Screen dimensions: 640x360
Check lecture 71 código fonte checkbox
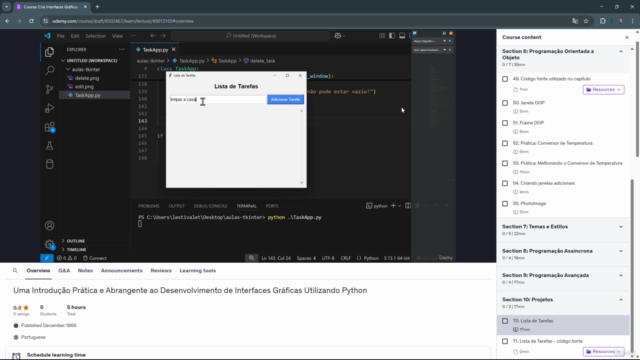[505, 341]
